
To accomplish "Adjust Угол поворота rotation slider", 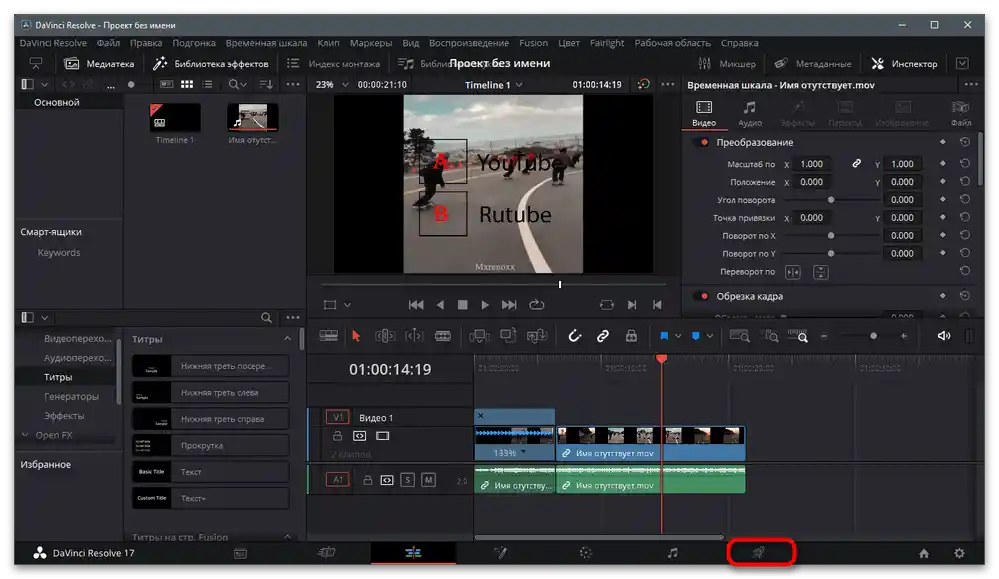I will [x=831, y=200].
